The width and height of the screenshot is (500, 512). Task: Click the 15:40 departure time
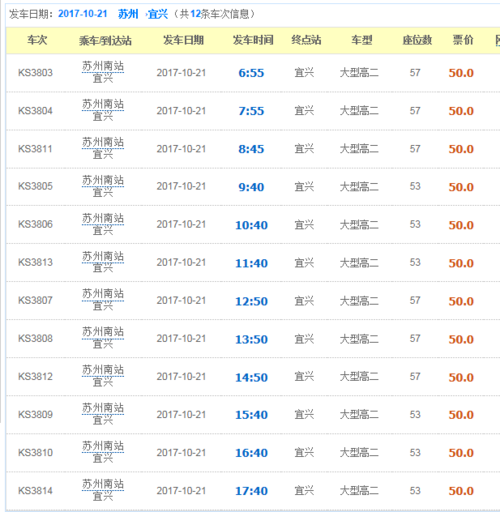[x=252, y=415]
